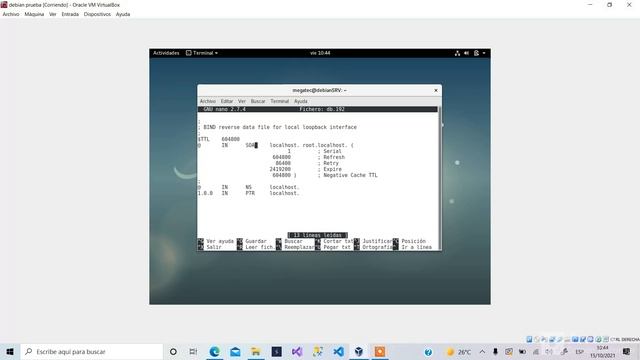640x360 pixels.
Task: Click the 'Reemplazar' nano shortcut label
Action: (x=300, y=247)
